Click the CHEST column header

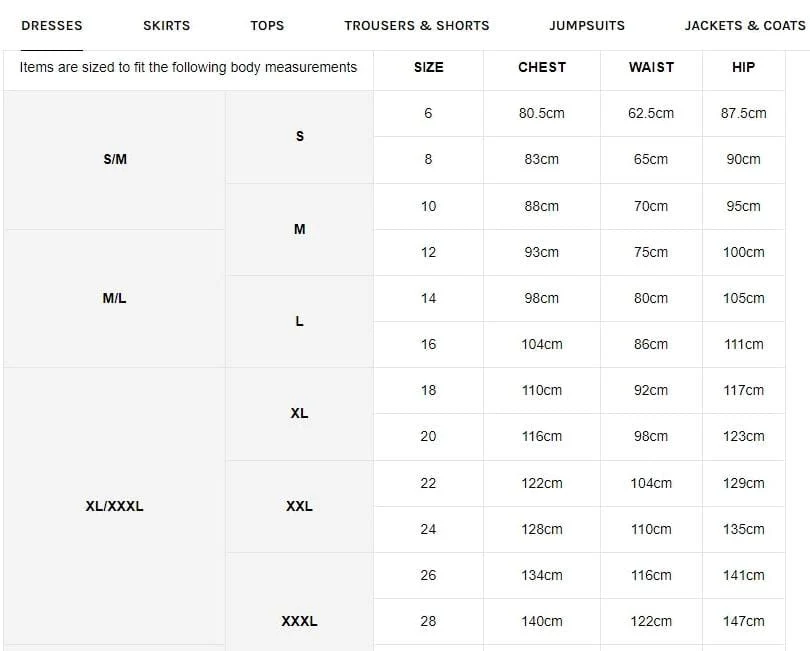pos(542,67)
